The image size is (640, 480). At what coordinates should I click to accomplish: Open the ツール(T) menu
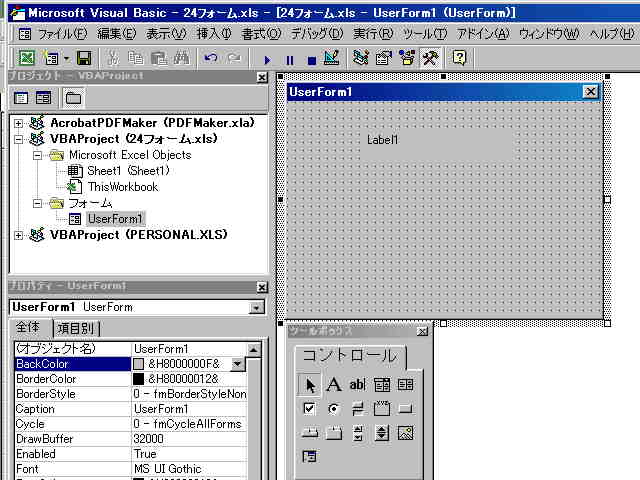pyautogui.click(x=425, y=33)
